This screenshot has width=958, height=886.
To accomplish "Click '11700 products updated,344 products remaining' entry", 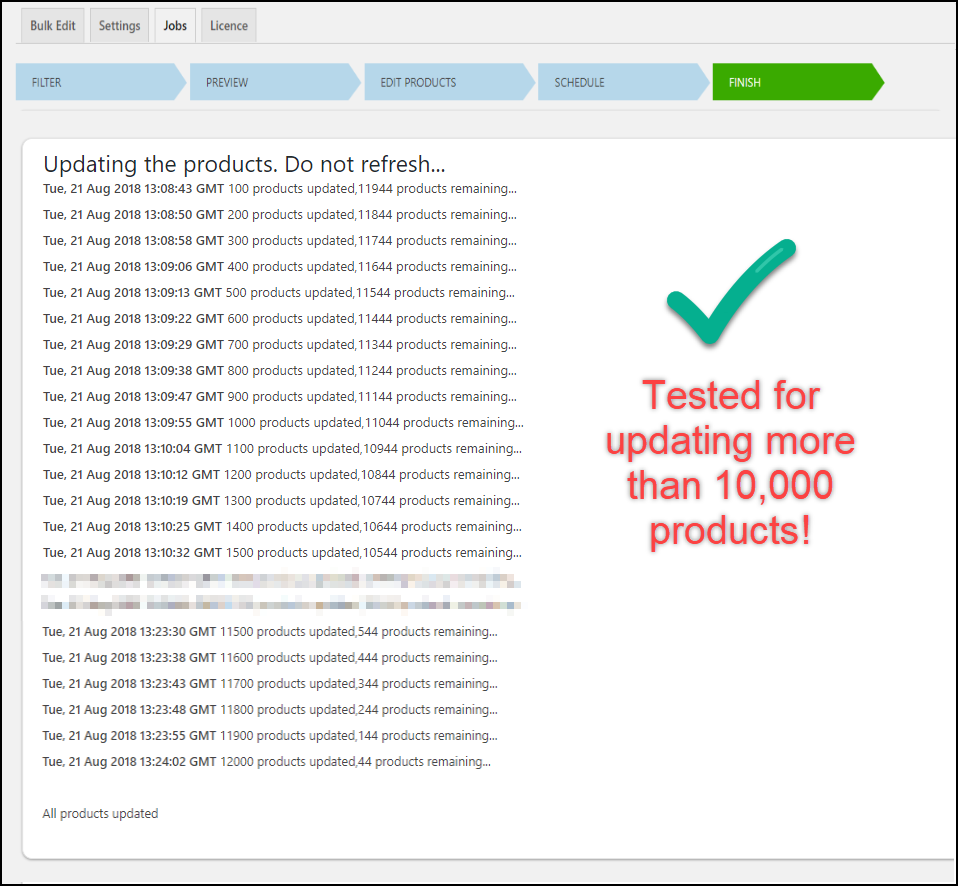I will pos(270,684).
